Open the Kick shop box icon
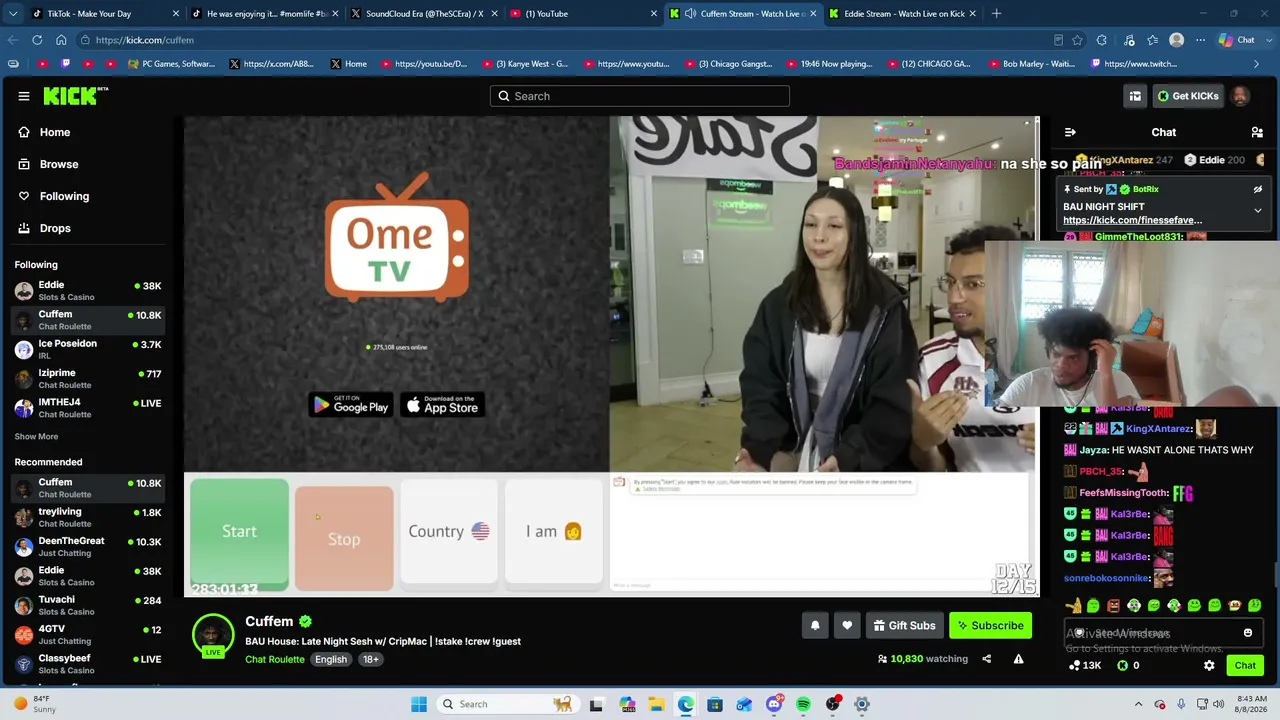The height and width of the screenshot is (720, 1280). click(x=1135, y=96)
